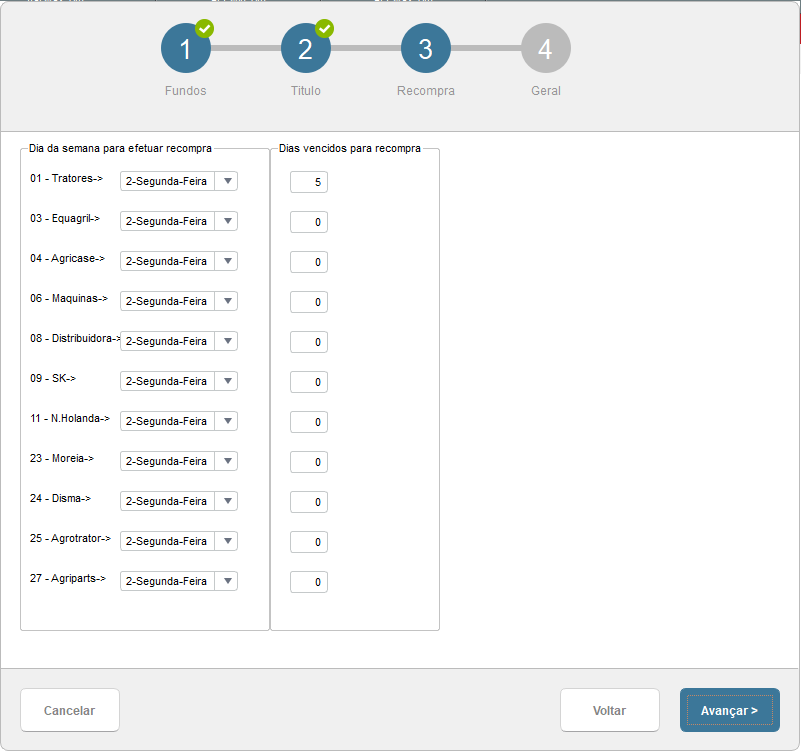
Task: Open the SK weekday dropdown arrow
Action: pyautogui.click(x=228, y=381)
